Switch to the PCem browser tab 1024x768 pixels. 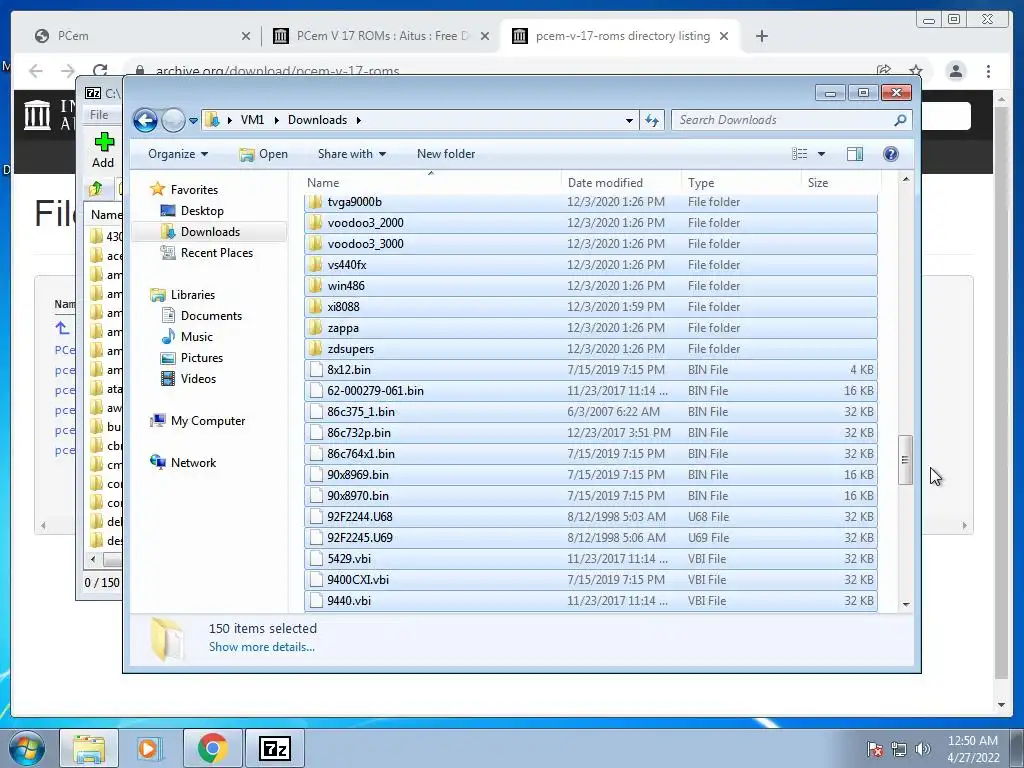click(x=144, y=36)
